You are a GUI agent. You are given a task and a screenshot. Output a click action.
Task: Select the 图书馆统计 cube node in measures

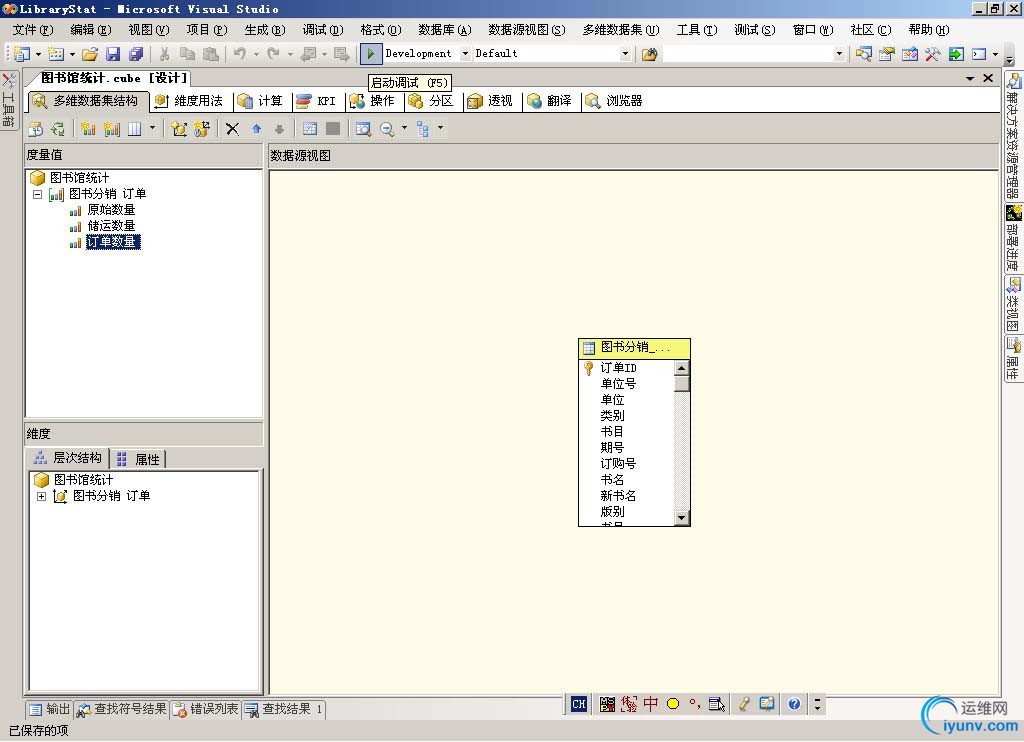tap(80, 178)
